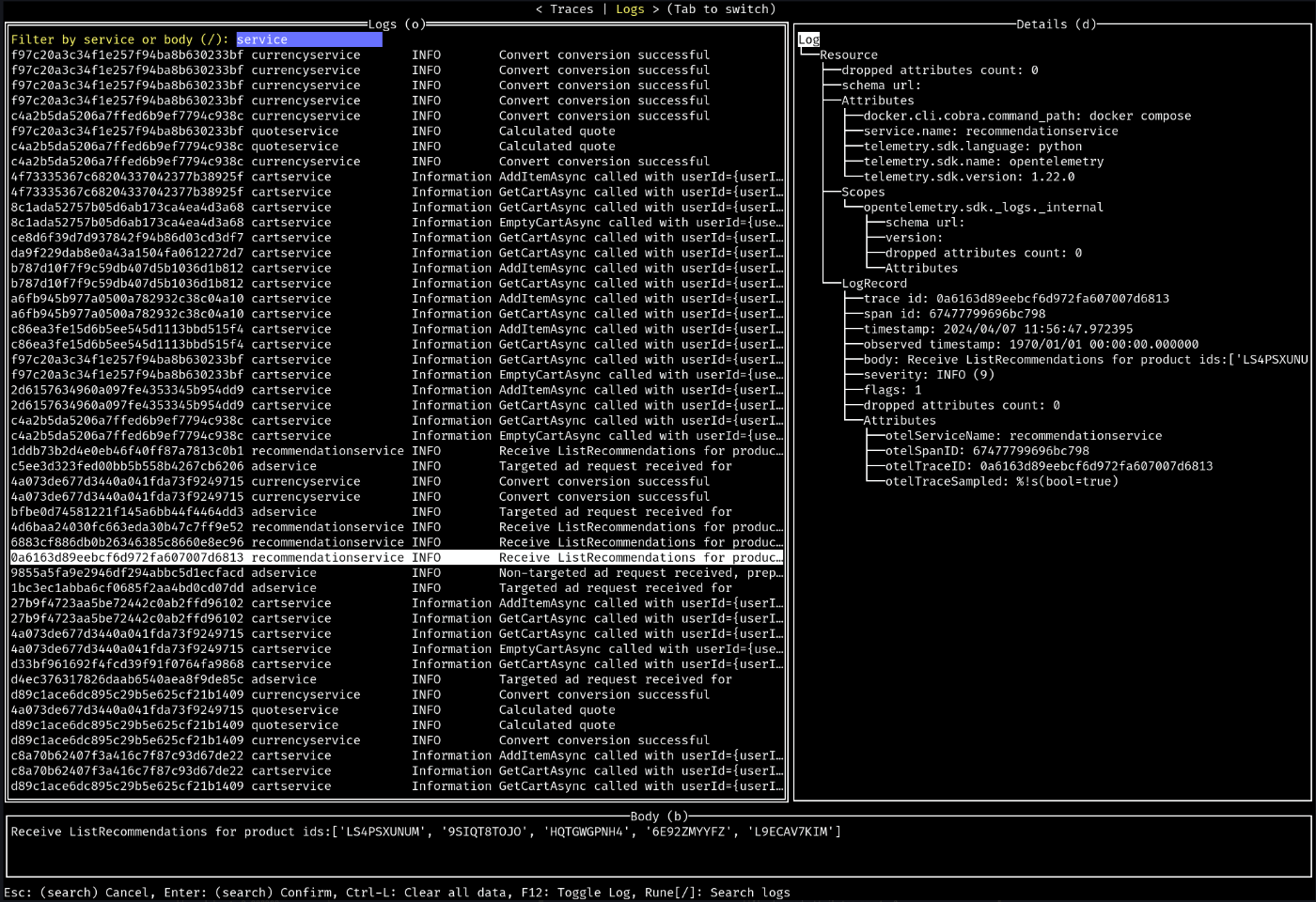
Task: Click the trace id entry under LogRecord
Action: point(1015,299)
